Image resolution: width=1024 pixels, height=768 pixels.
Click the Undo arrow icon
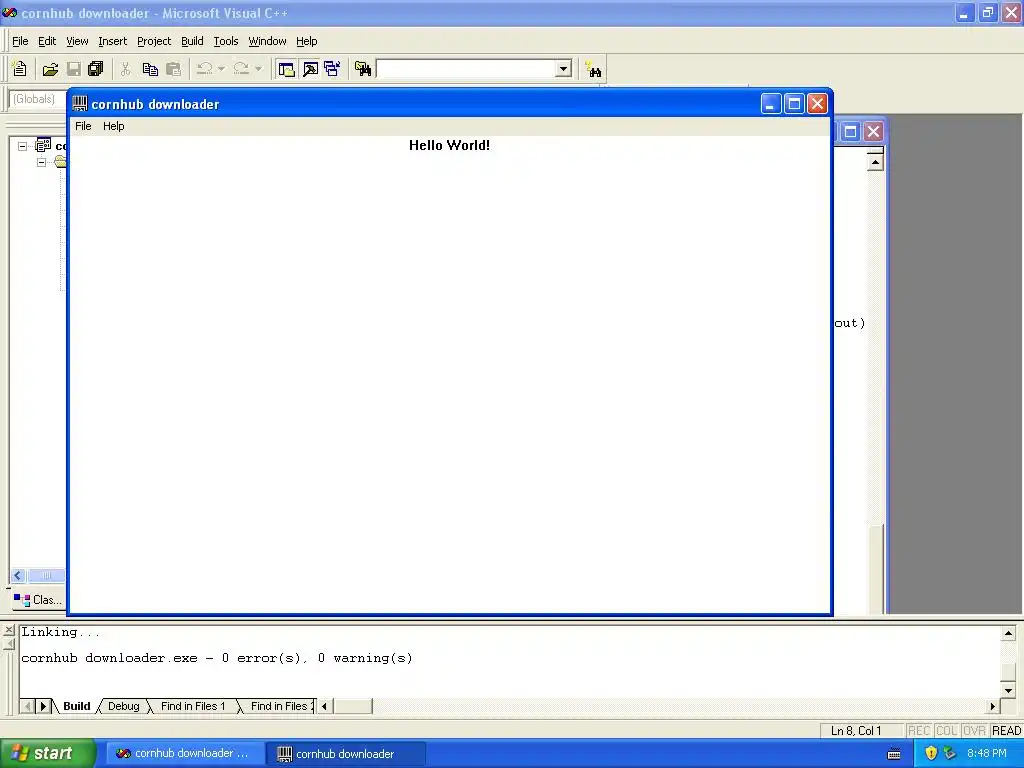[x=204, y=69]
